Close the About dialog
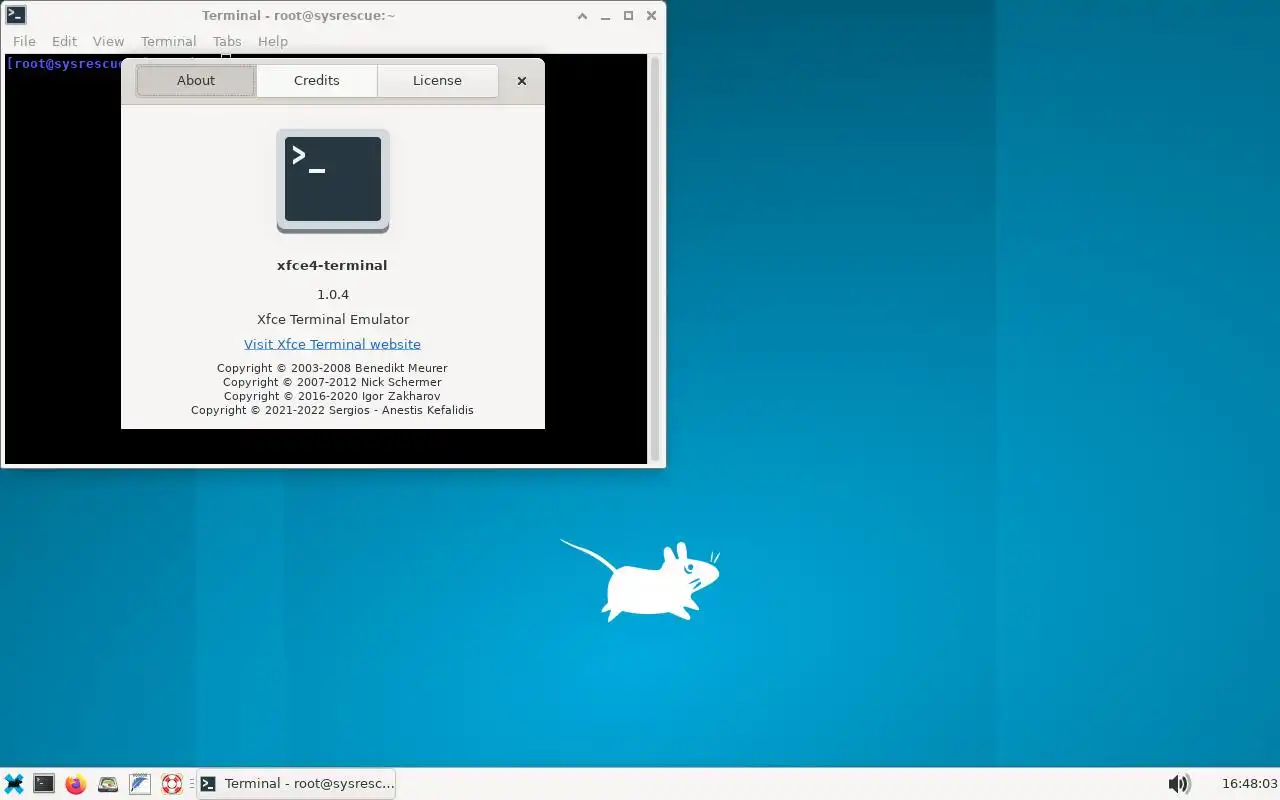This screenshot has height=800, width=1280. (x=521, y=81)
